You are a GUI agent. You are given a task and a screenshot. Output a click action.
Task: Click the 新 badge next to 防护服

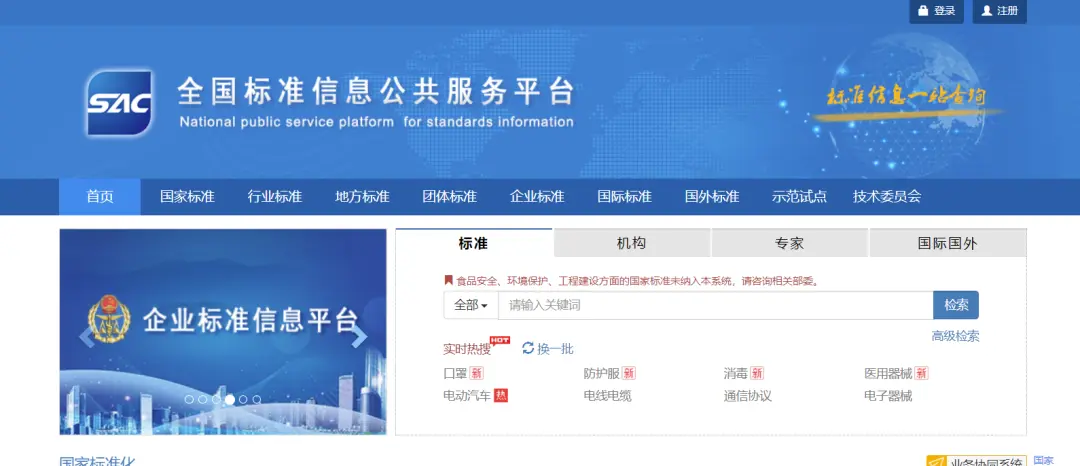(x=628, y=374)
